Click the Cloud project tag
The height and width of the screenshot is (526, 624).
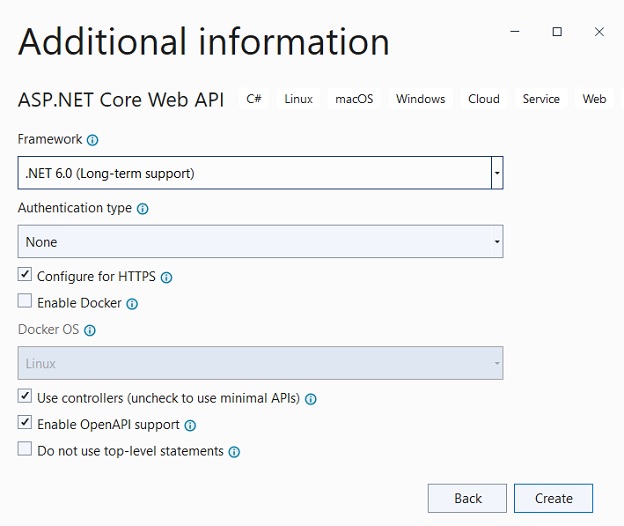(483, 99)
